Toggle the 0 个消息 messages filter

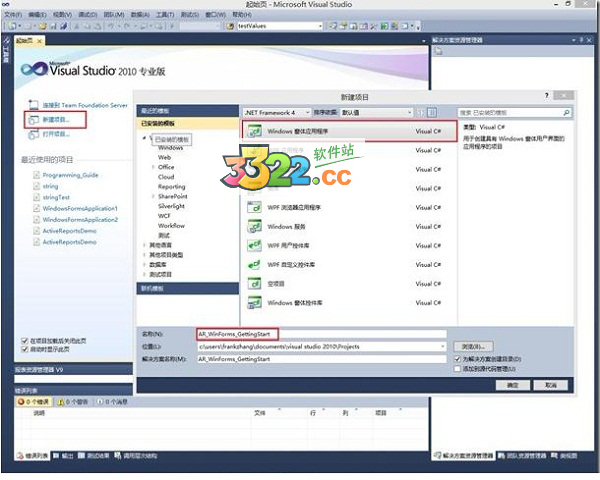112,402
